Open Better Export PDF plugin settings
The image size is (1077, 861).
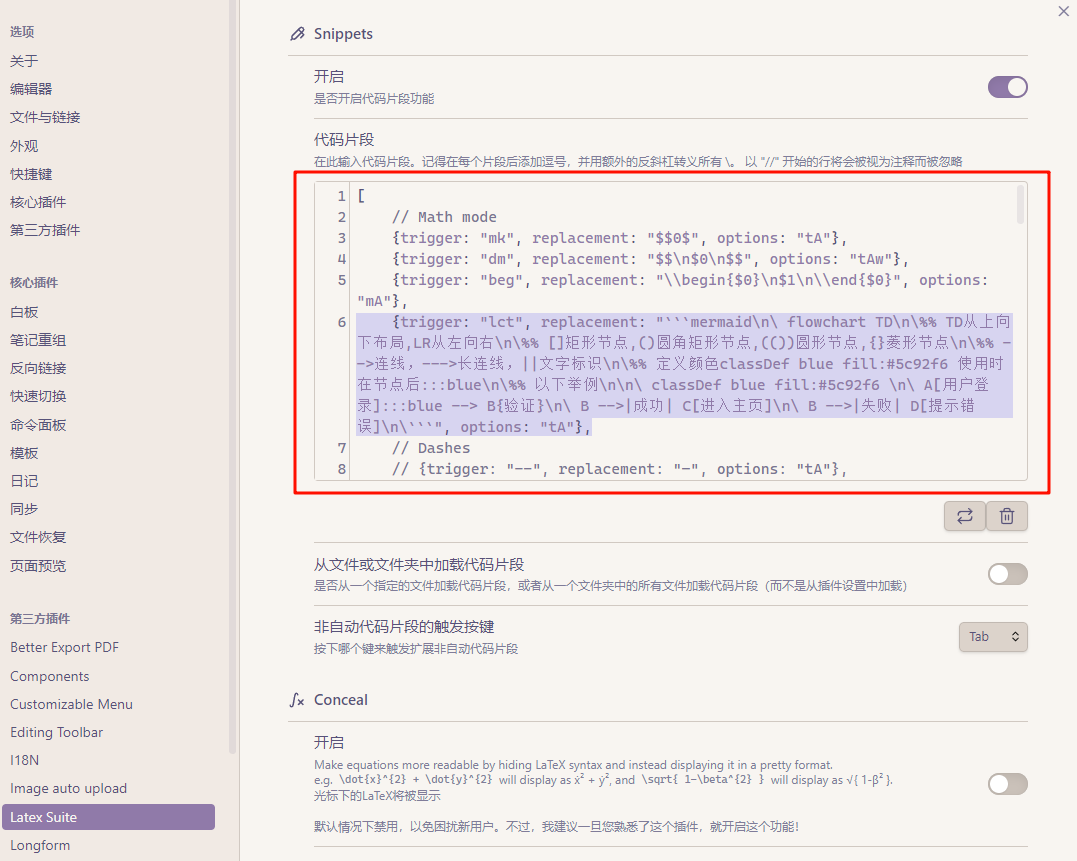[x=64, y=647]
